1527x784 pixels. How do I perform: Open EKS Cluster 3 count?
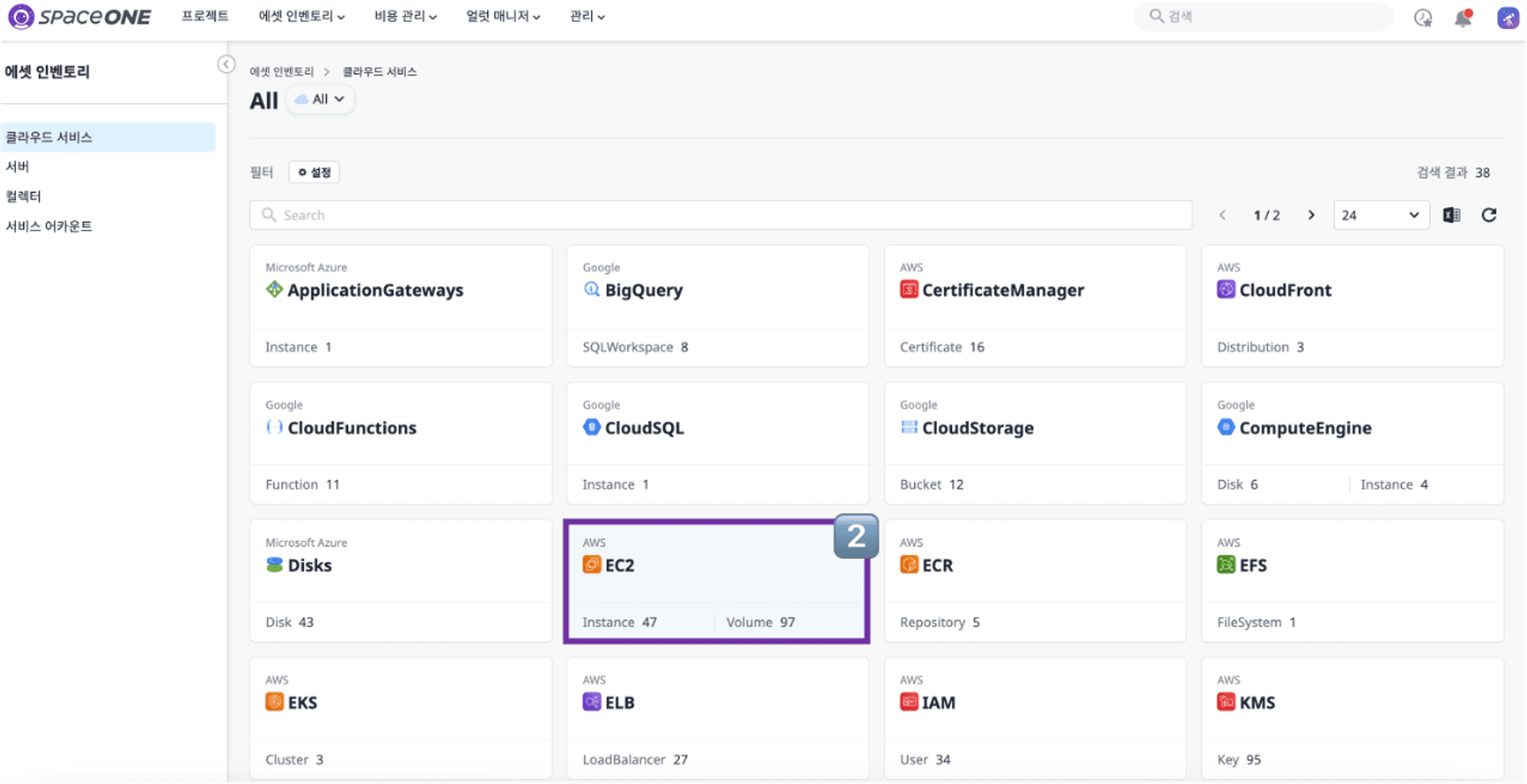(294, 760)
